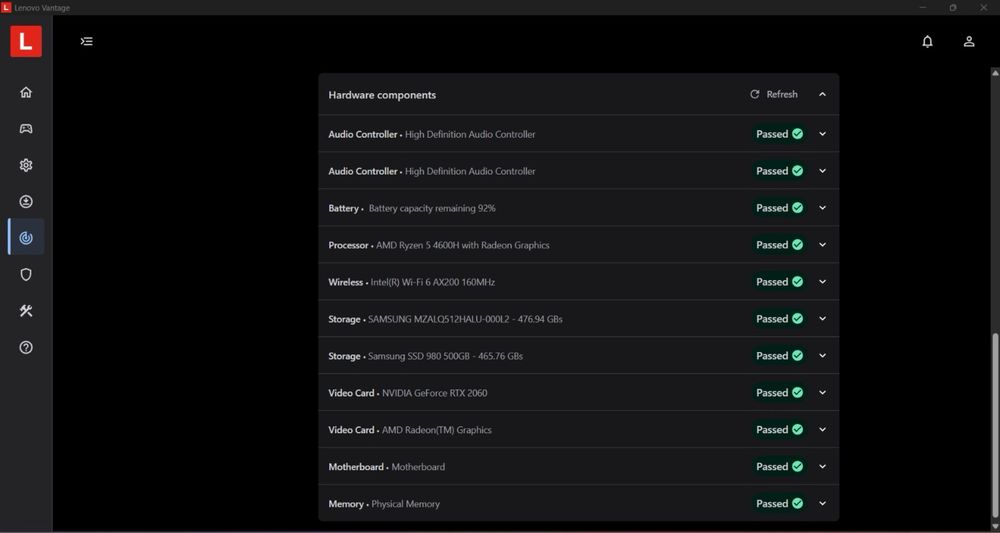The height and width of the screenshot is (533, 1000).
Task: Select the 'Intel(R) Wi-Fi 6 AX200 160MHz' text
Action: click(432, 282)
